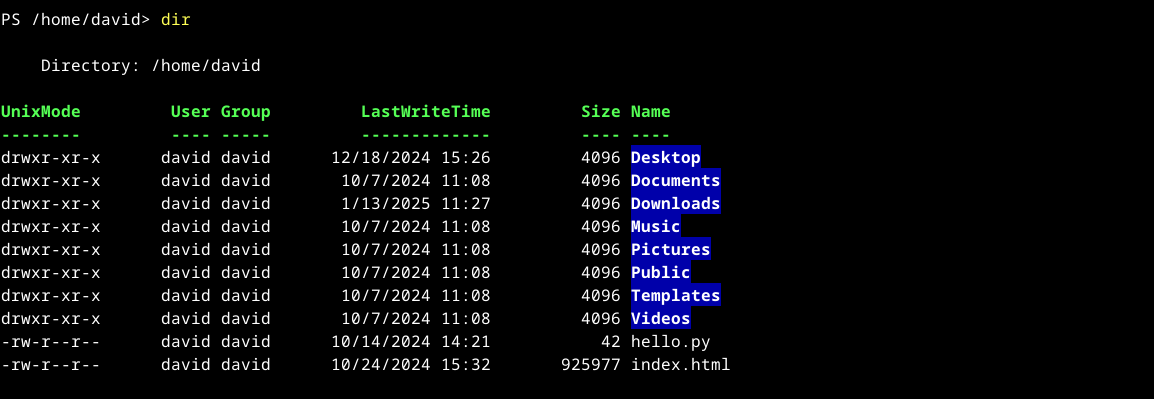The height and width of the screenshot is (399, 1154).
Task: Click the PS /home/david> prompt
Action: coord(75,20)
